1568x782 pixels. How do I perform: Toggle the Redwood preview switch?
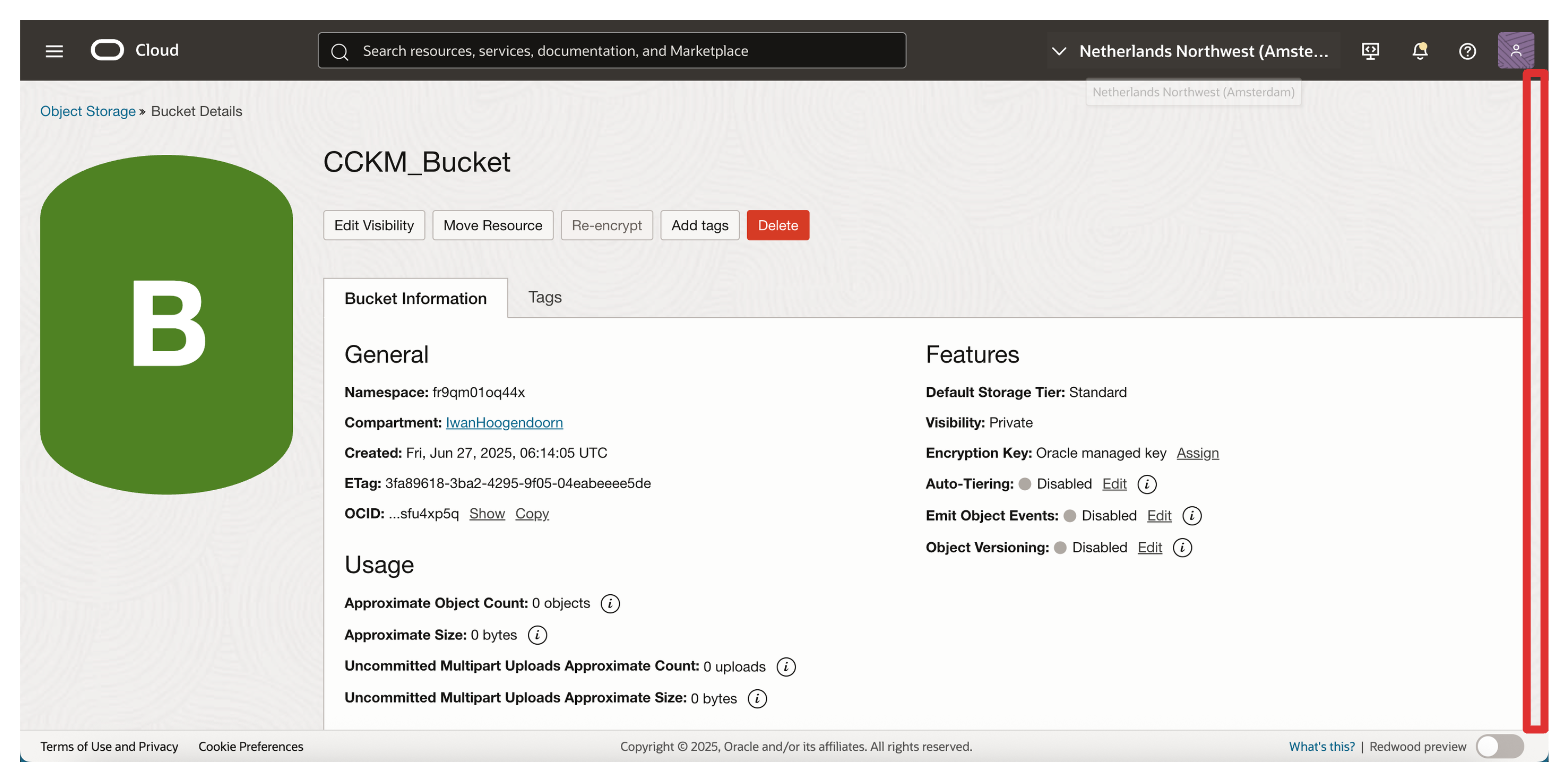pyautogui.click(x=1499, y=746)
